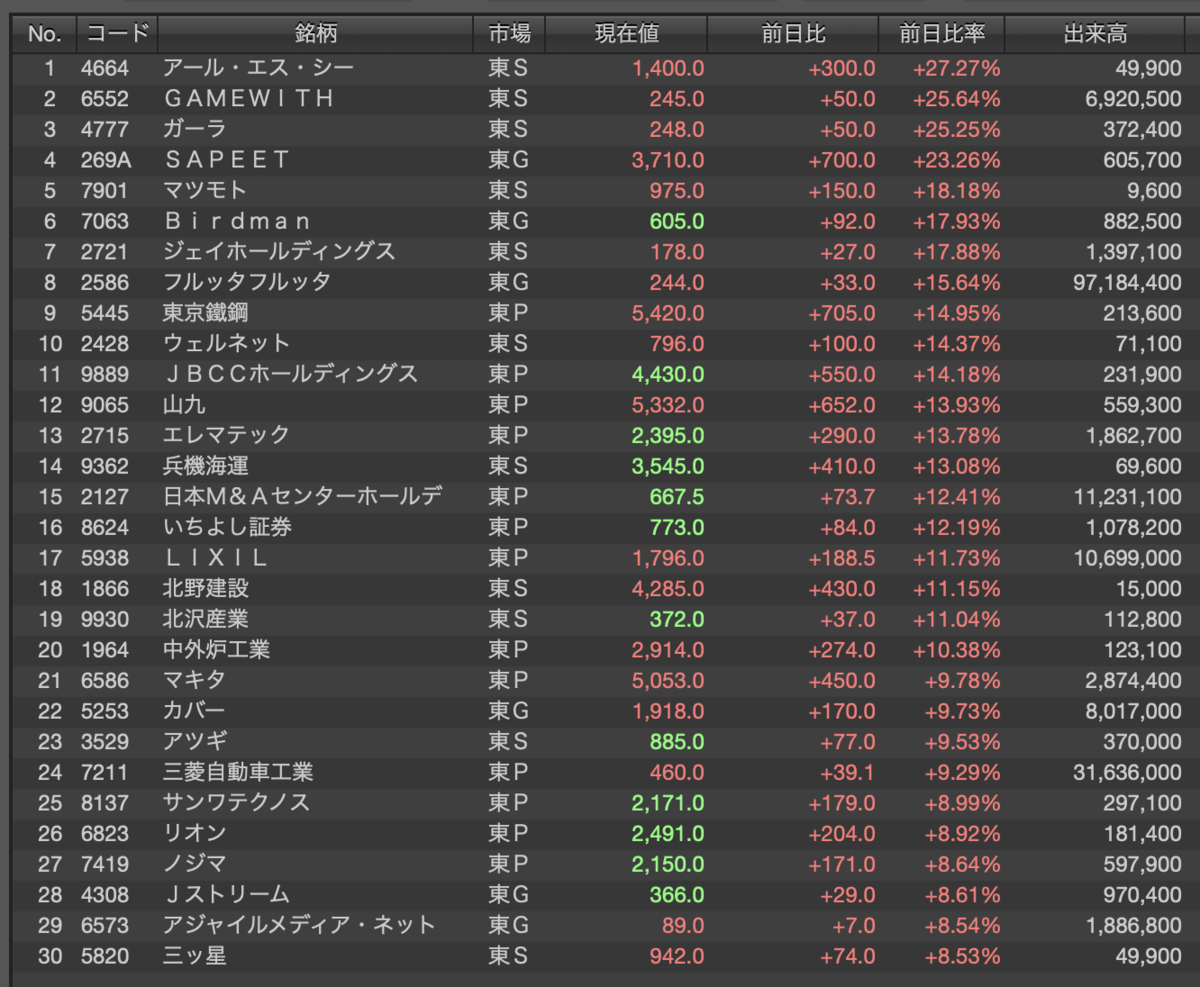This screenshot has width=1200, height=987.
Task: Click the 北沢産業 stock name
Action: click(x=205, y=619)
